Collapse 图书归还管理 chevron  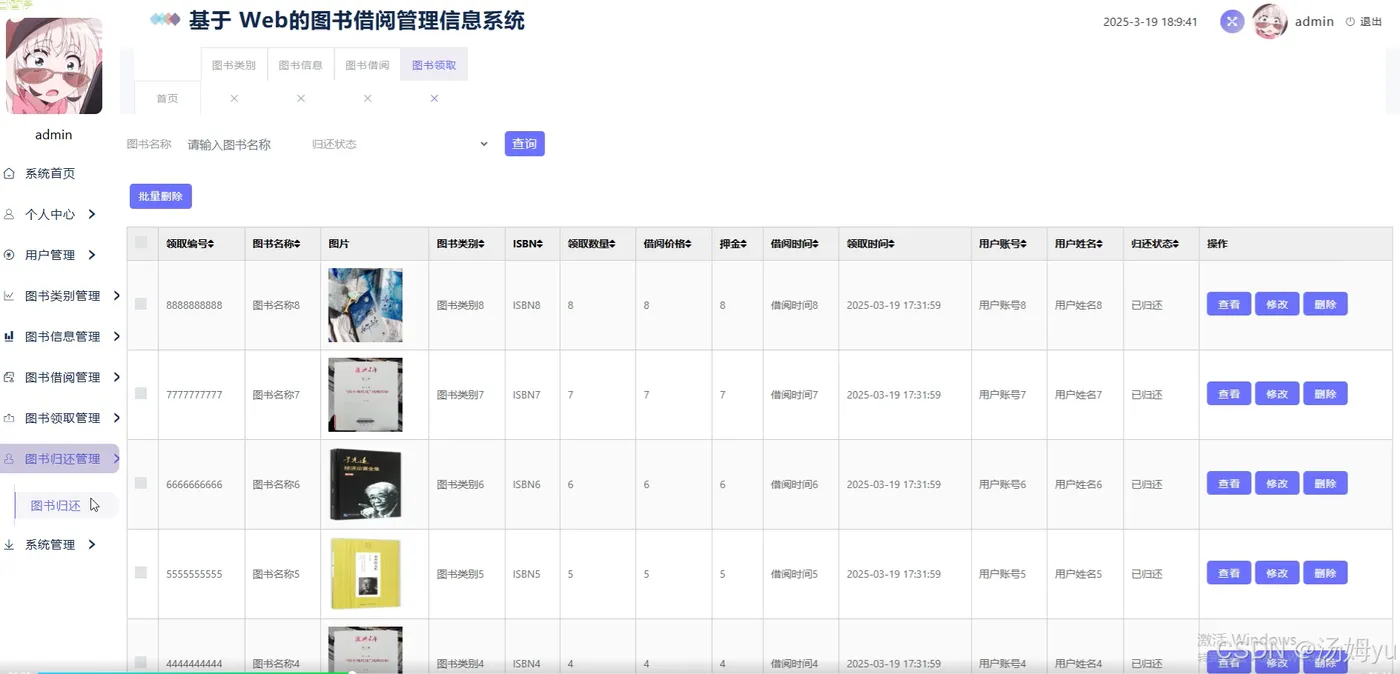click(x=117, y=459)
